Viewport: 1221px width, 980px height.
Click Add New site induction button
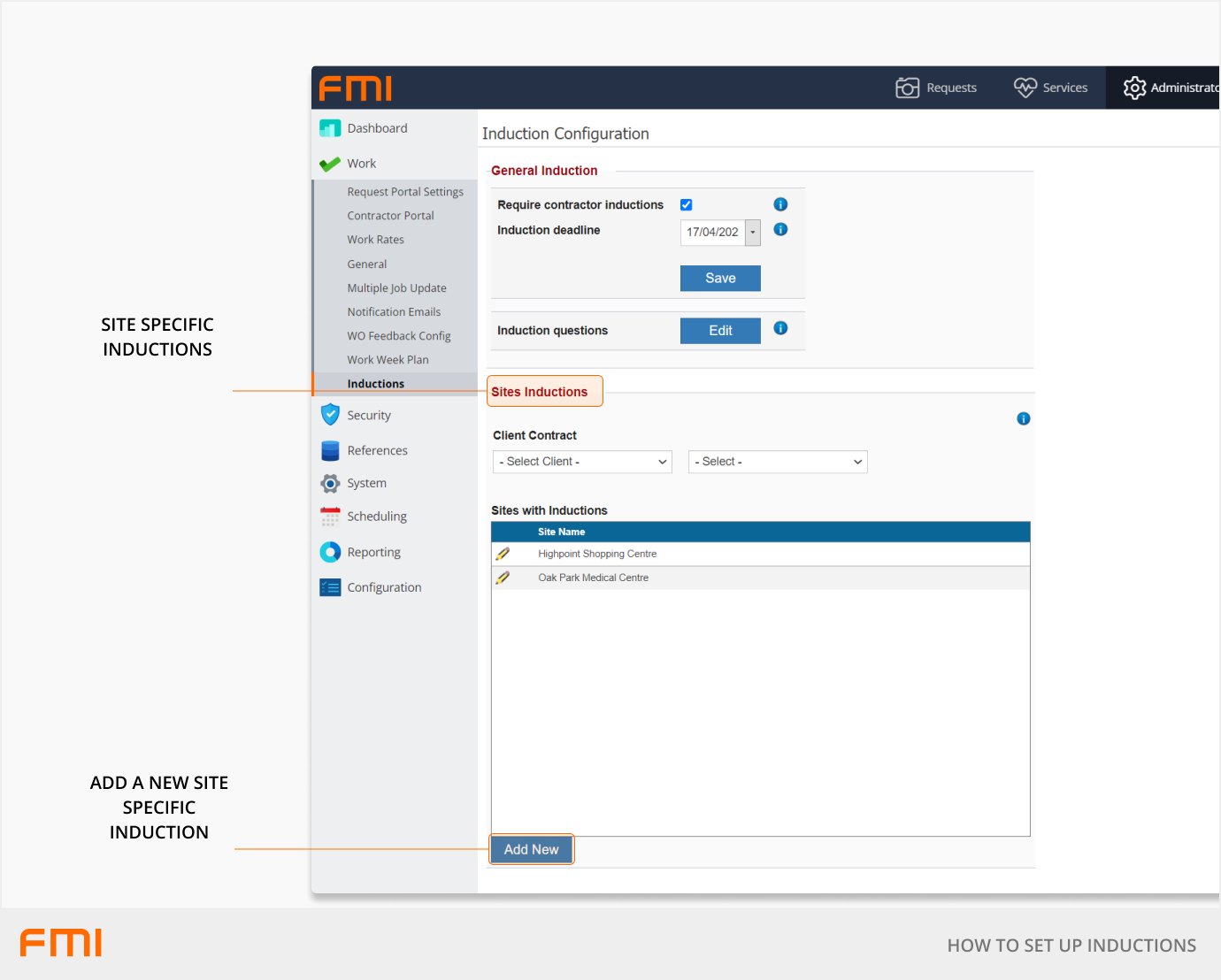click(531, 849)
